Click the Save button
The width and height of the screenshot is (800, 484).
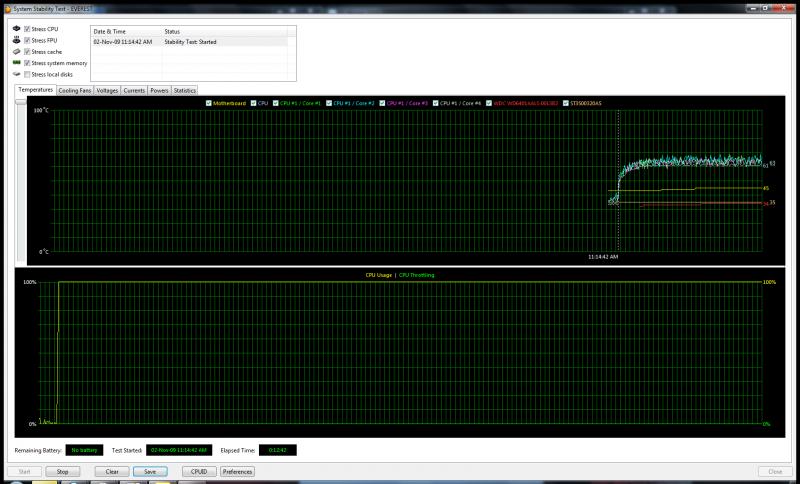point(150,472)
